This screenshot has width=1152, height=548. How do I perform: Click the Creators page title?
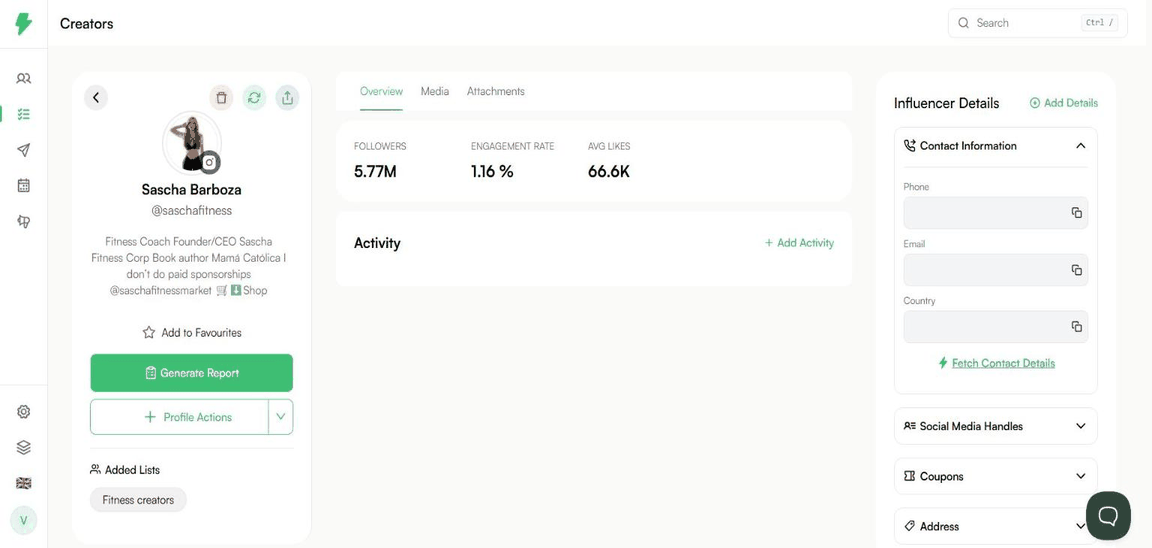(87, 24)
